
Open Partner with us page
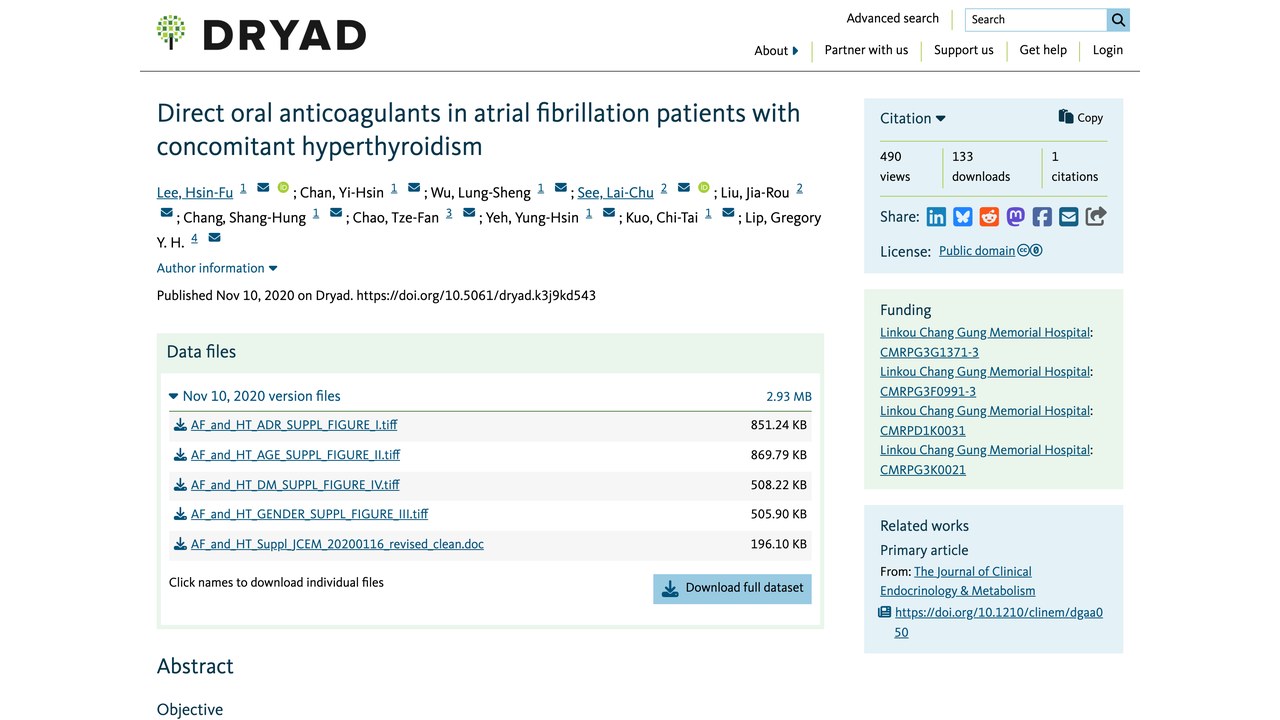click(x=866, y=50)
